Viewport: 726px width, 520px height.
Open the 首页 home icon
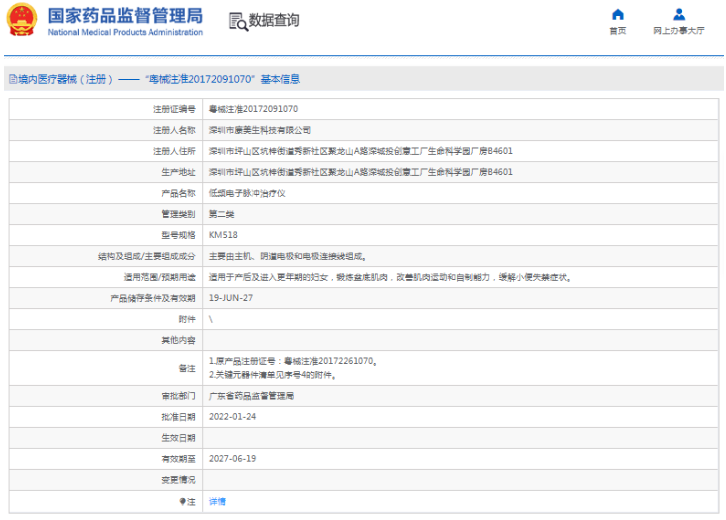coord(618,15)
